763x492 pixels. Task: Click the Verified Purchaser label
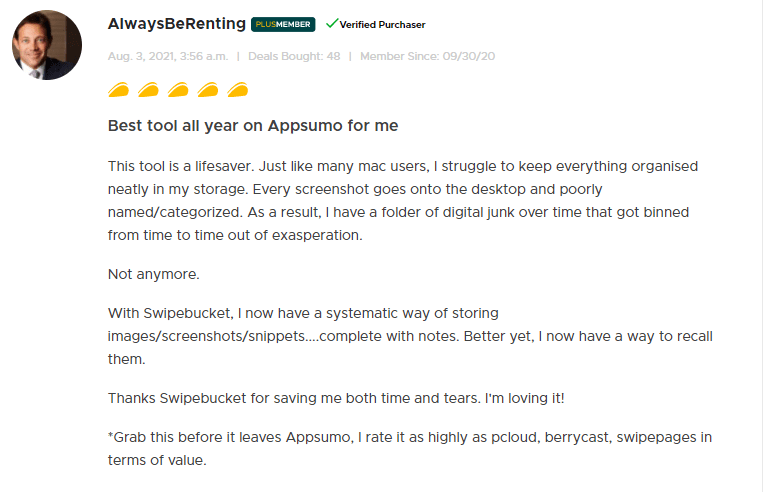(382, 24)
